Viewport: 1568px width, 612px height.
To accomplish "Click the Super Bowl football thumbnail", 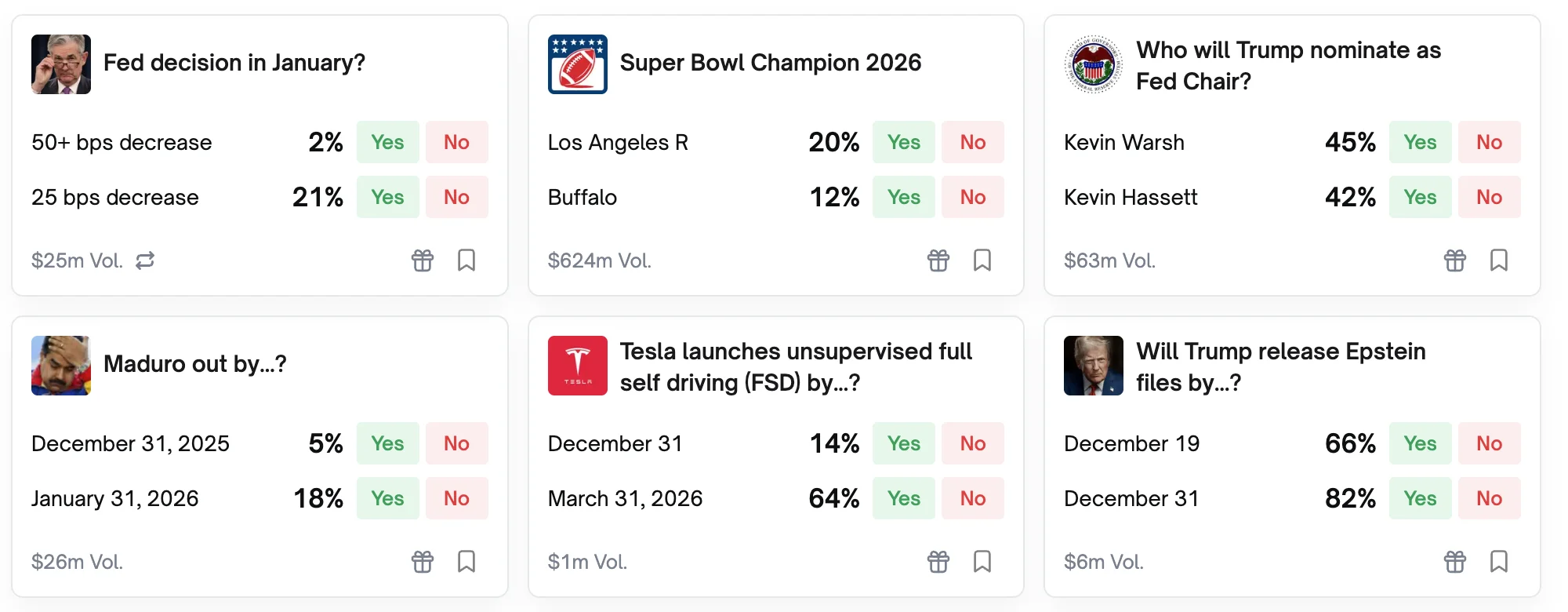I will coord(578,64).
